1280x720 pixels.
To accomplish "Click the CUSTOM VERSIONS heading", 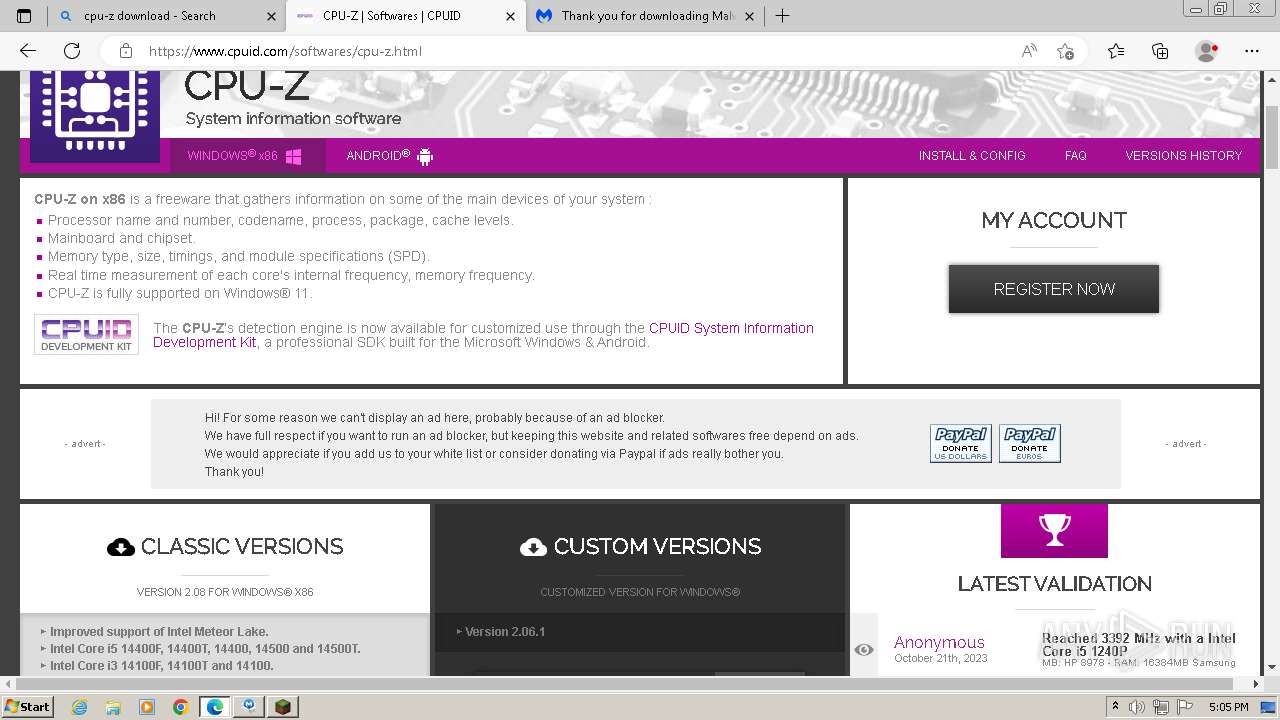I will pyautogui.click(x=657, y=547).
